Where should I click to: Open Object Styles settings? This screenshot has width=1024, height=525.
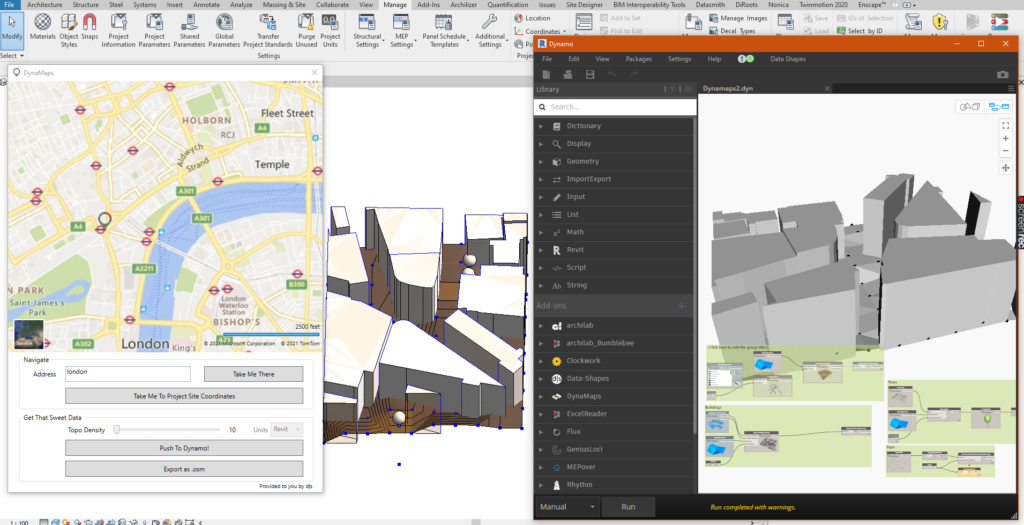tap(69, 31)
